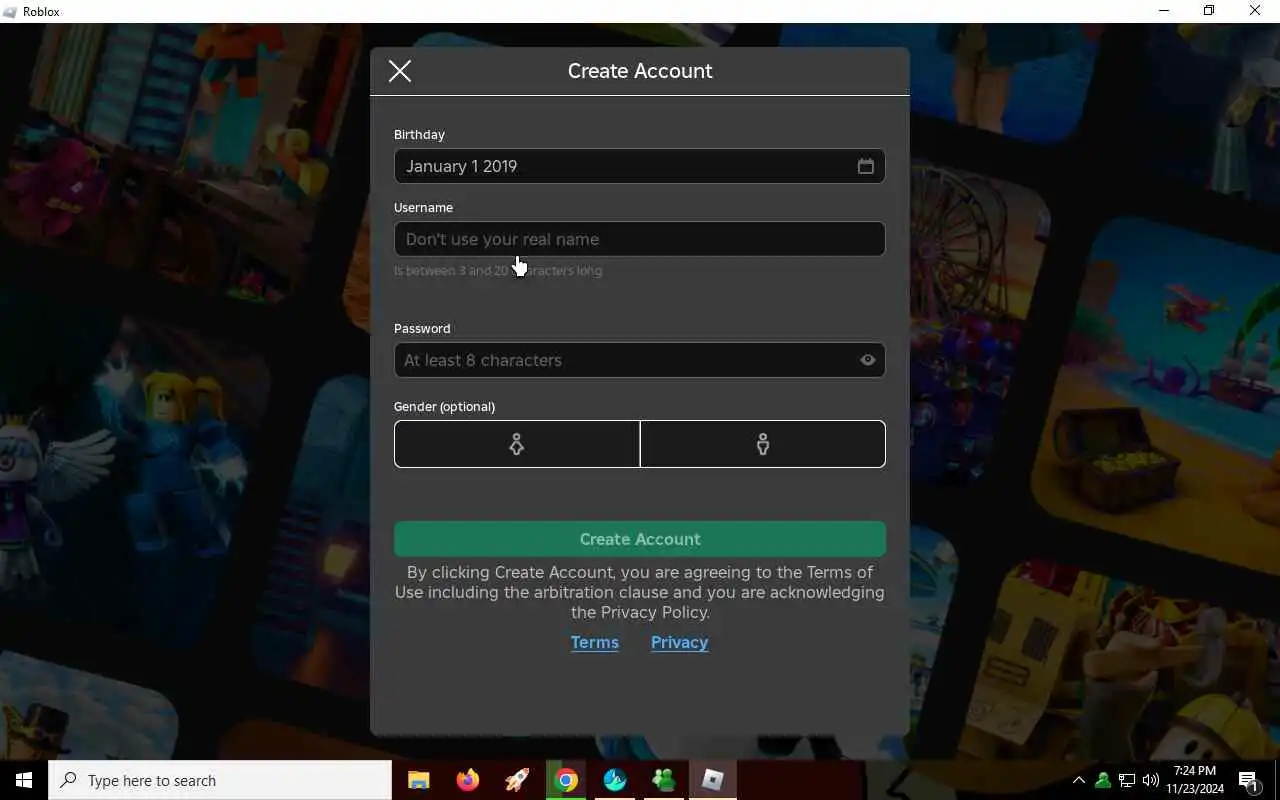Minimize the Roblox window
This screenshot has height=800, width=1280.
[x=1164, y=11]
